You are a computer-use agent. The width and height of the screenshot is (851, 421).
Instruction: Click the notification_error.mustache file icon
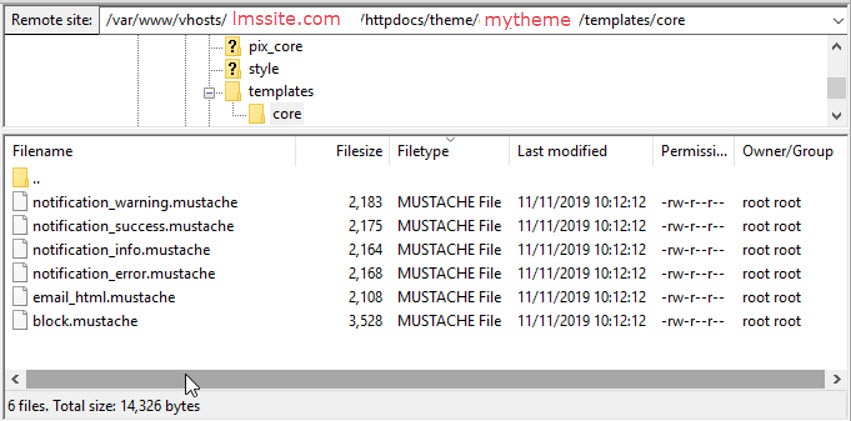[21, 273]
